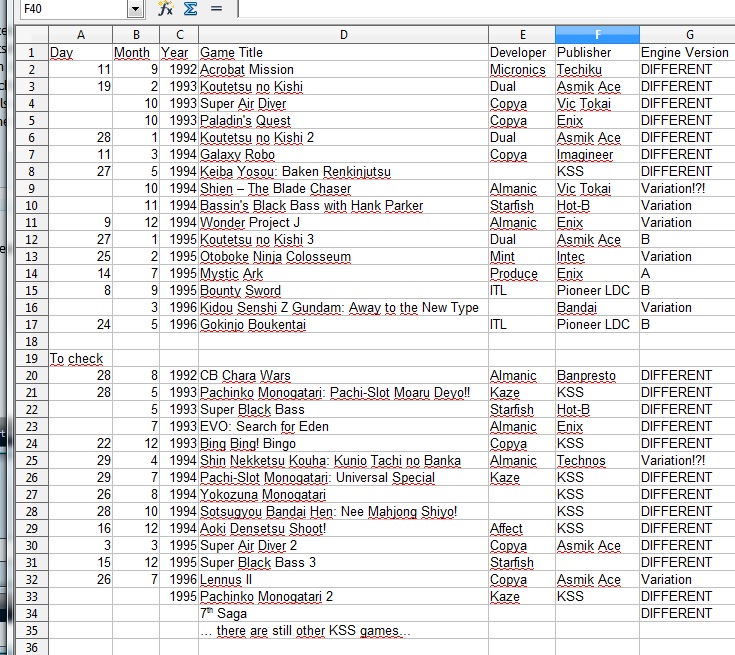Select column E header

coord(522,35)
